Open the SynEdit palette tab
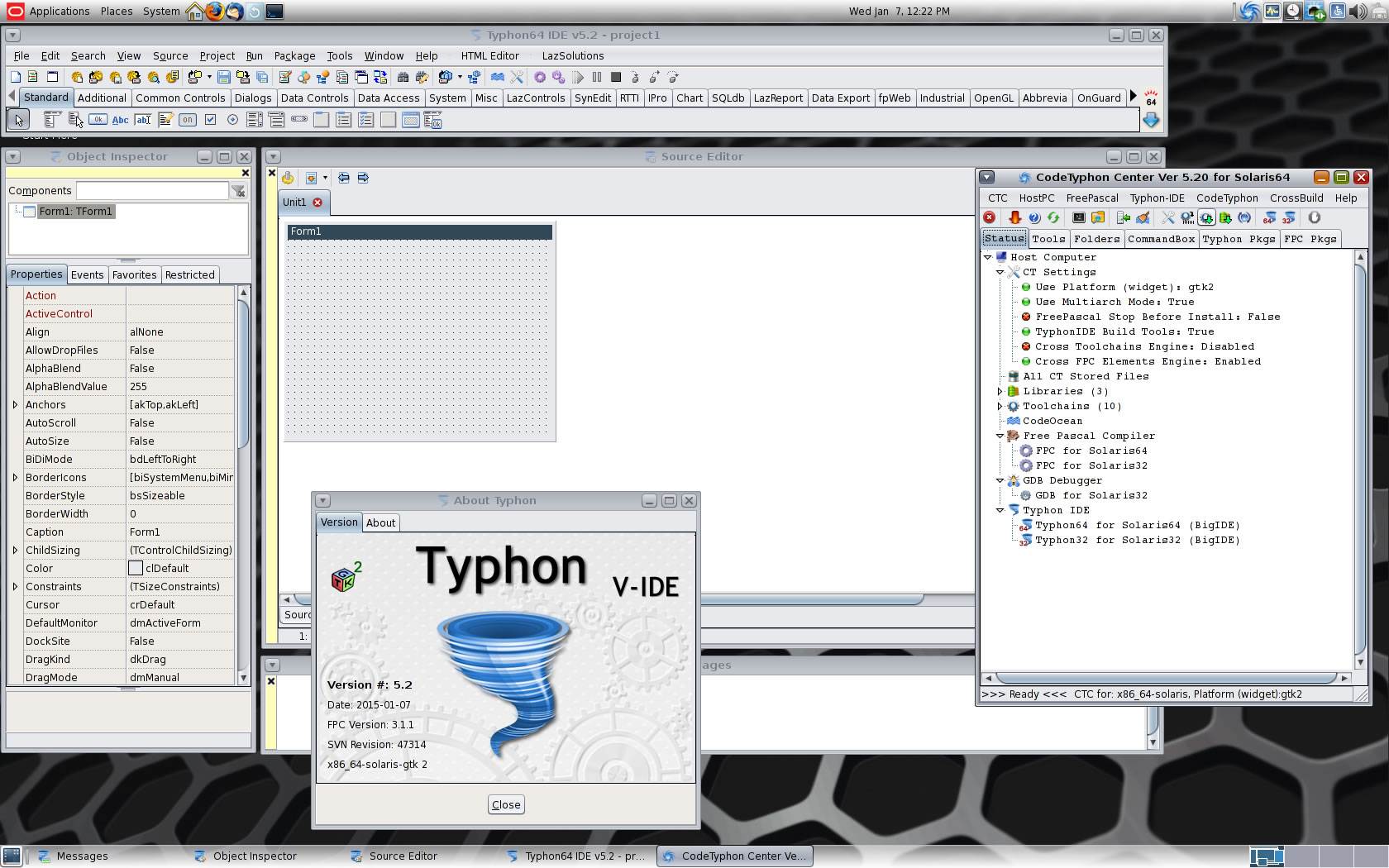This screenshot has height=868, width=1389. (x=592, y=98)
